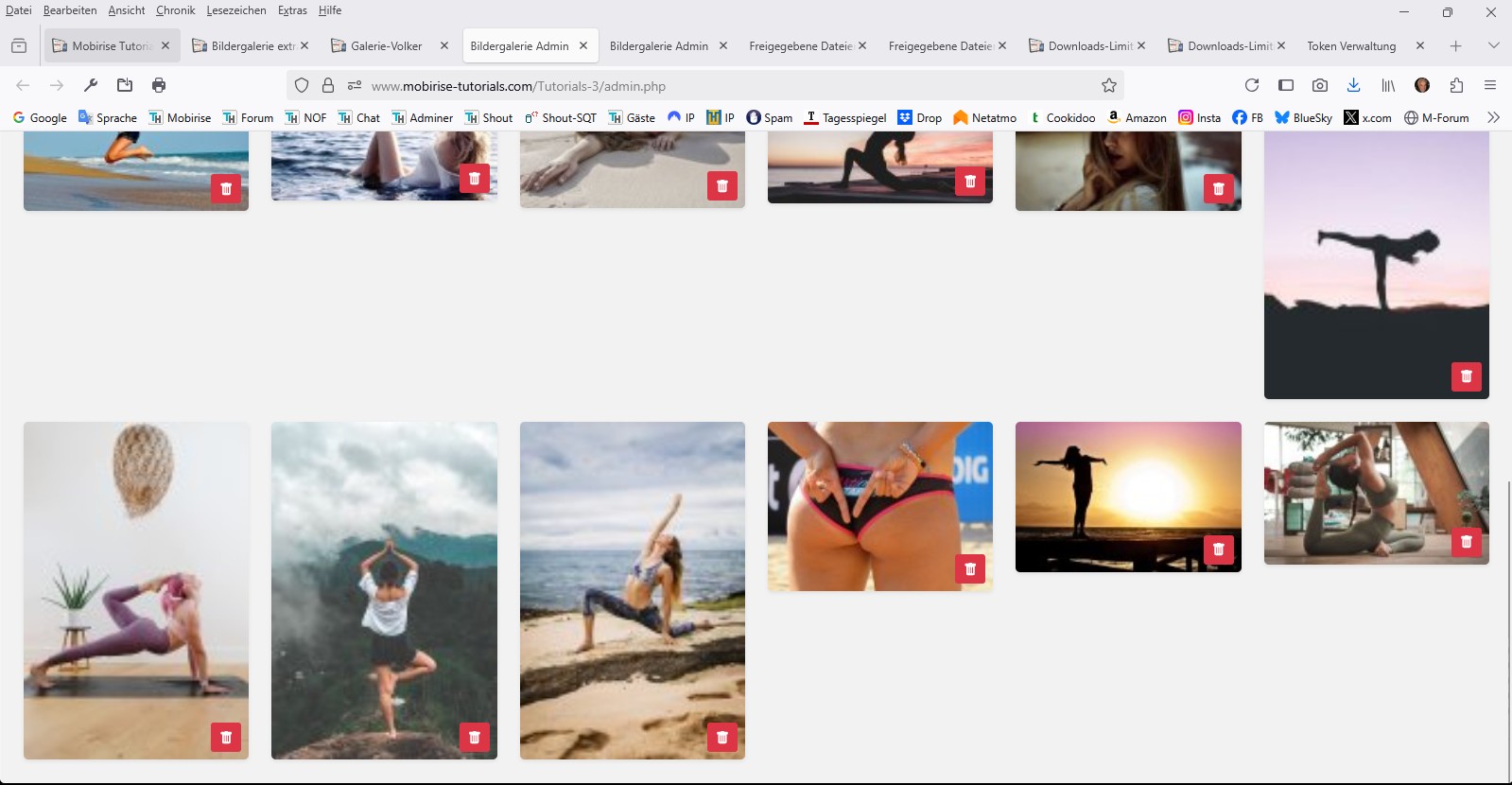This screenshot has width=1512, height=785.
Task: Open the recent browsing view button
Action: click(x=19, y=45)
